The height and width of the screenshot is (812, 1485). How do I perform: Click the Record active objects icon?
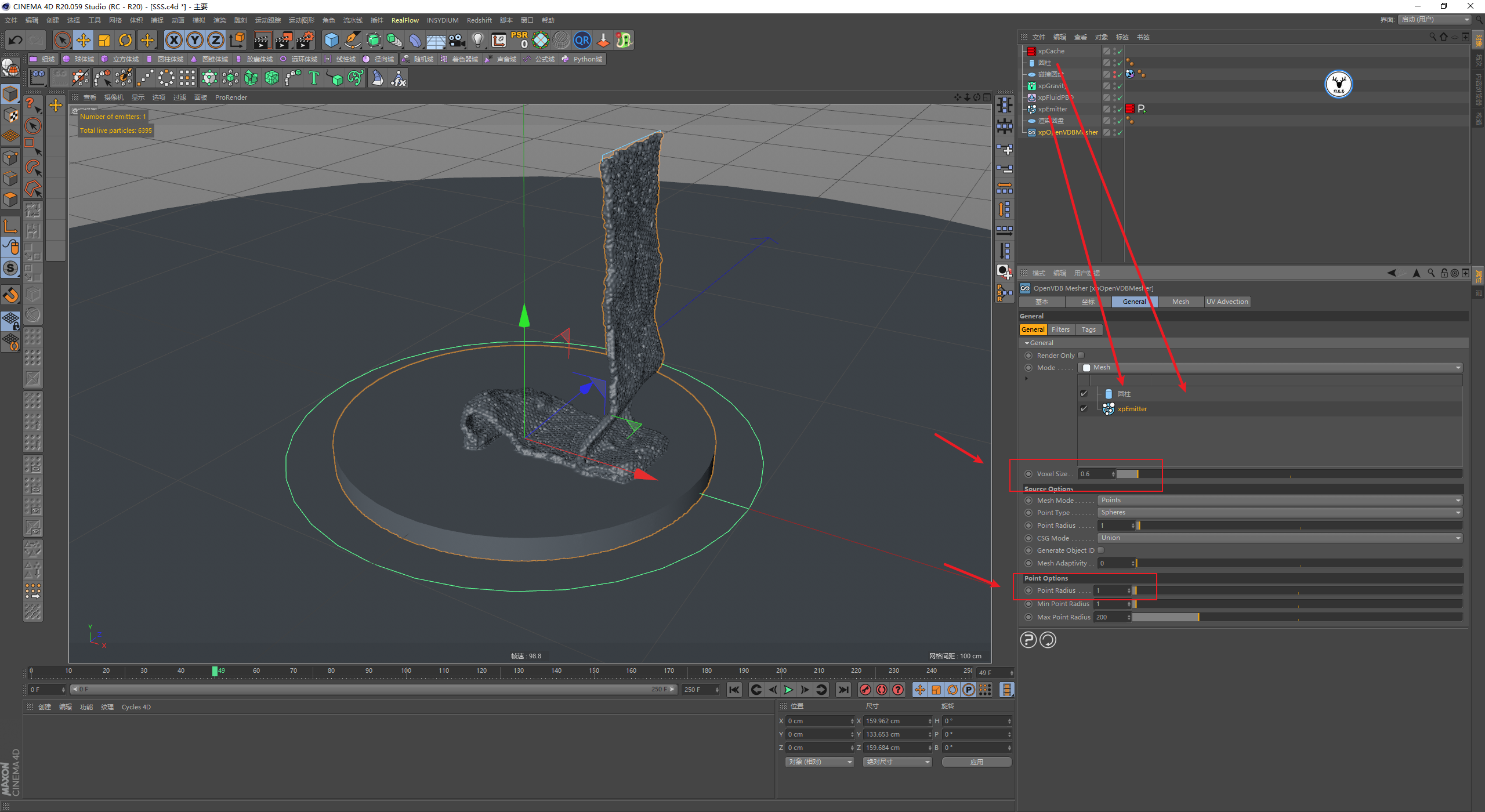coord(865,690)
